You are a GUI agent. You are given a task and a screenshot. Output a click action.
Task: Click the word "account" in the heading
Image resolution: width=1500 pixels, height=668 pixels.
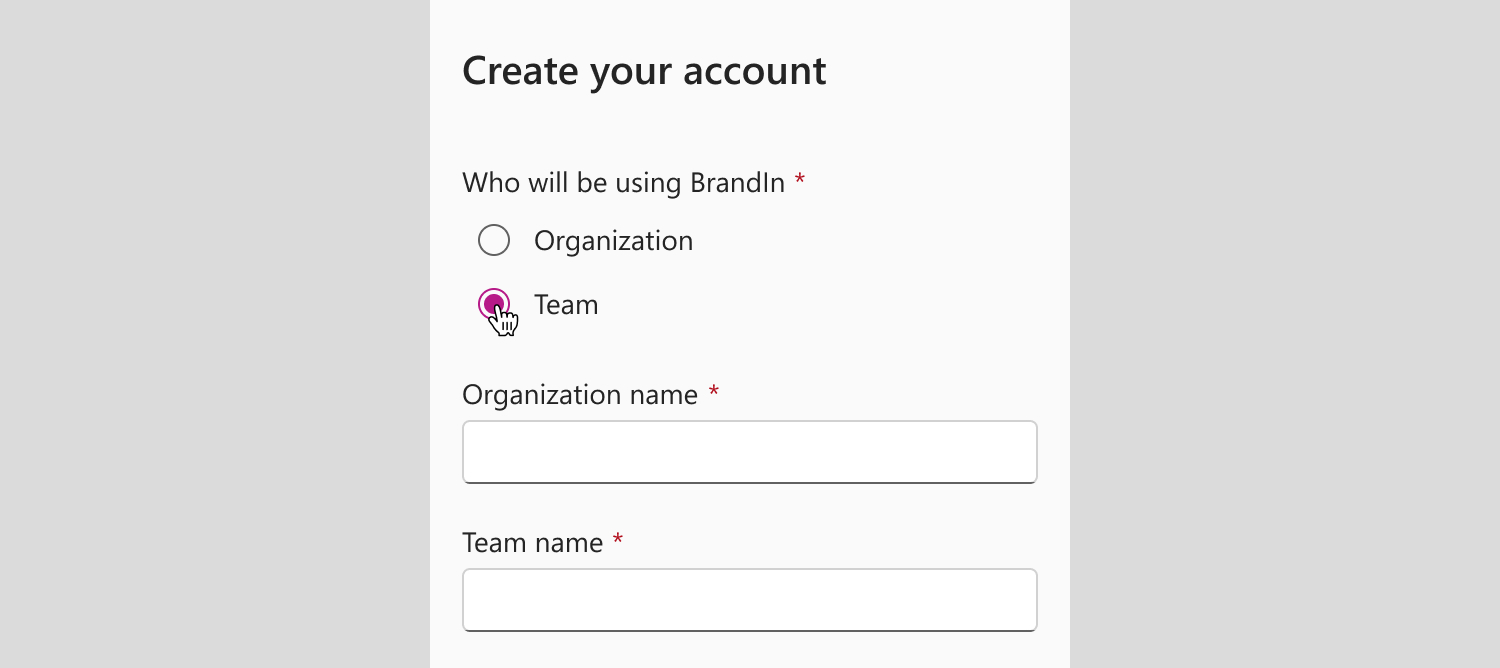(754, 71)
